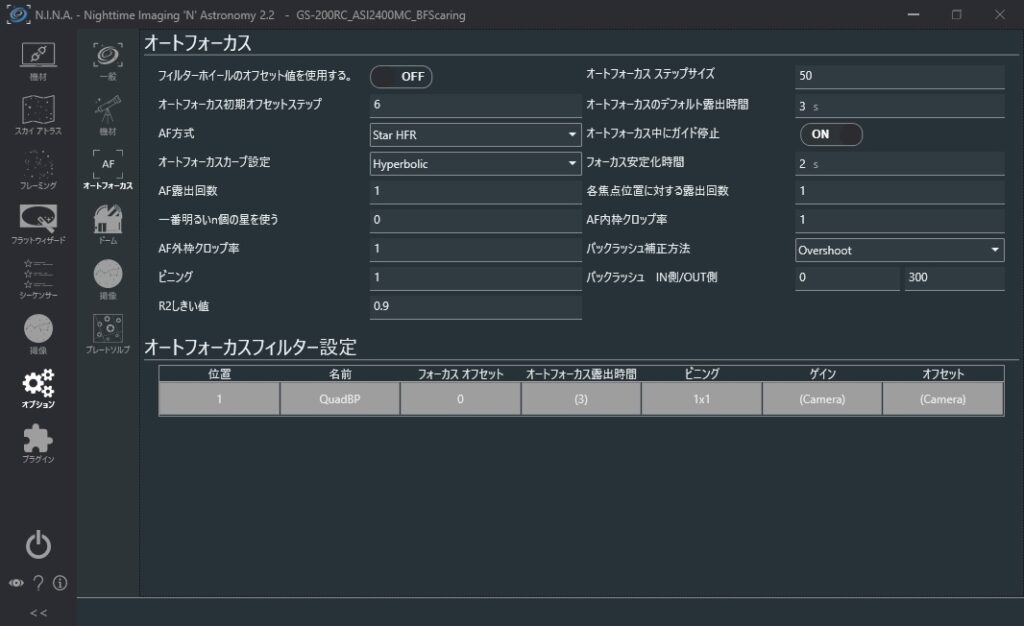Select the offset (Camera) cell in last column

[x=943, y=399]
